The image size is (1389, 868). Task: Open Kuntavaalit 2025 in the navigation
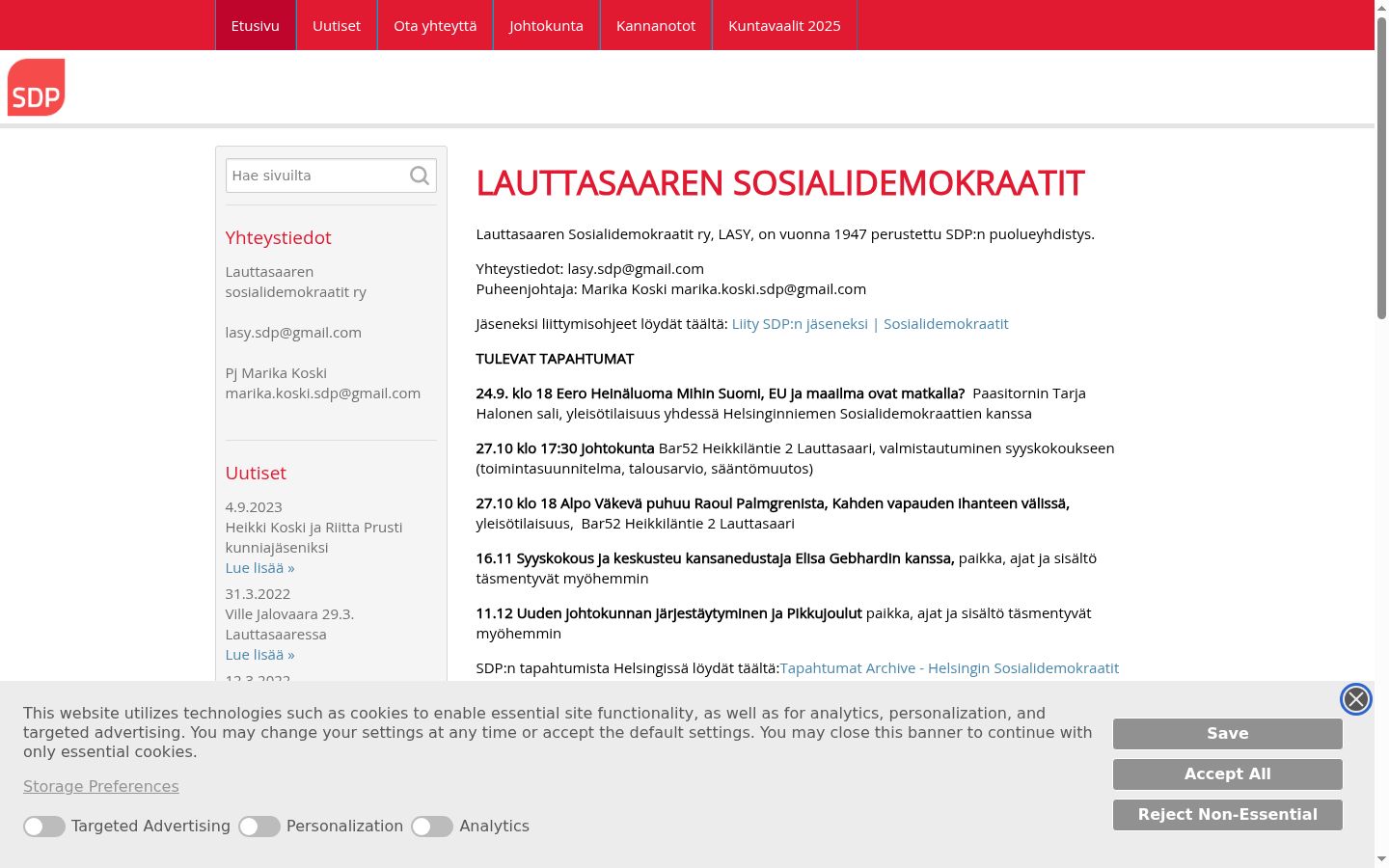tap(784, 25)
